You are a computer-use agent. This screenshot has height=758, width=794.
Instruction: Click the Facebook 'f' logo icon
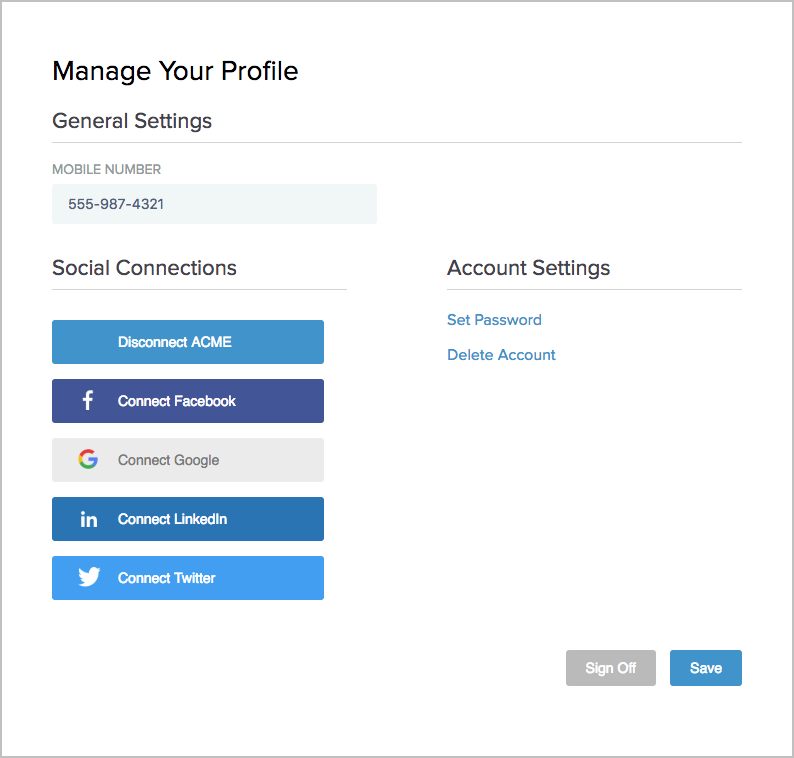(x=88, y=401)
